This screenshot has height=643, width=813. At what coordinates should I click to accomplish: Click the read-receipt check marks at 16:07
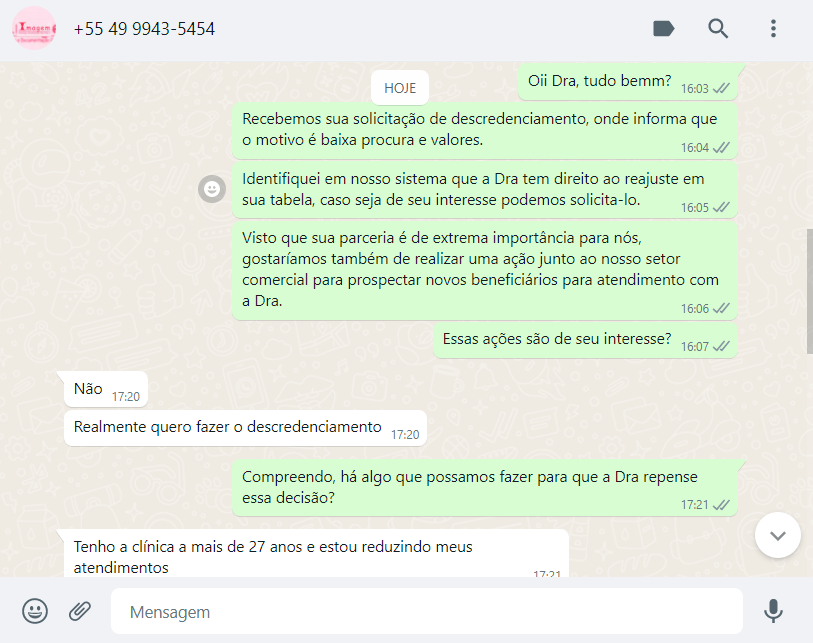(x=721, y=346)
